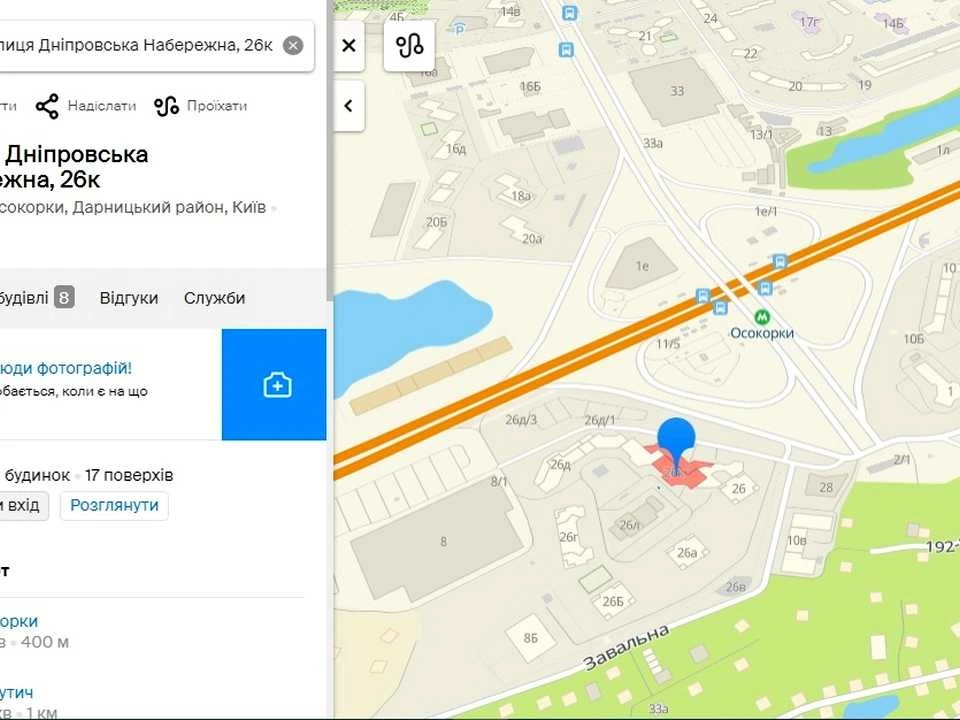Click the building labeled 1е

[x=642, y=266]
